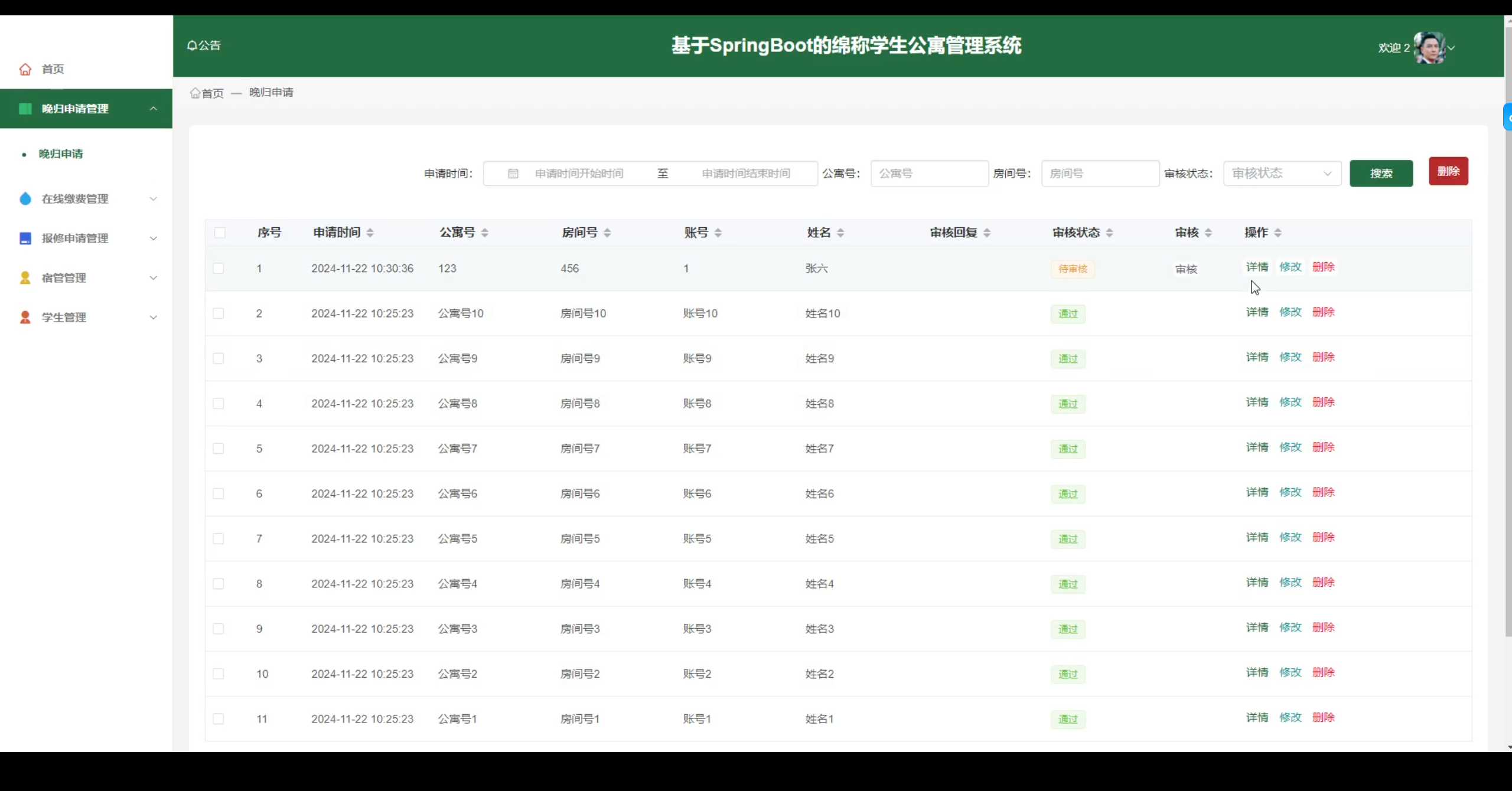Click home breadcrumb link
Image resolution: width=1512 pixels, height=791 pixels.
[207, 93]
